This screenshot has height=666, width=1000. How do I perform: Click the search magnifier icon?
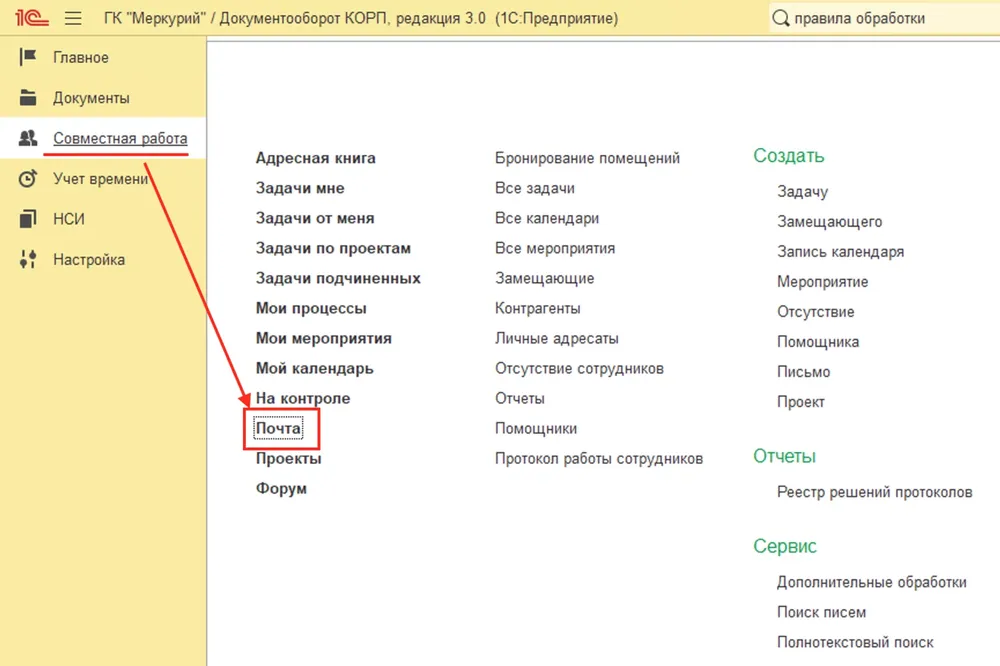click(781, 18)
